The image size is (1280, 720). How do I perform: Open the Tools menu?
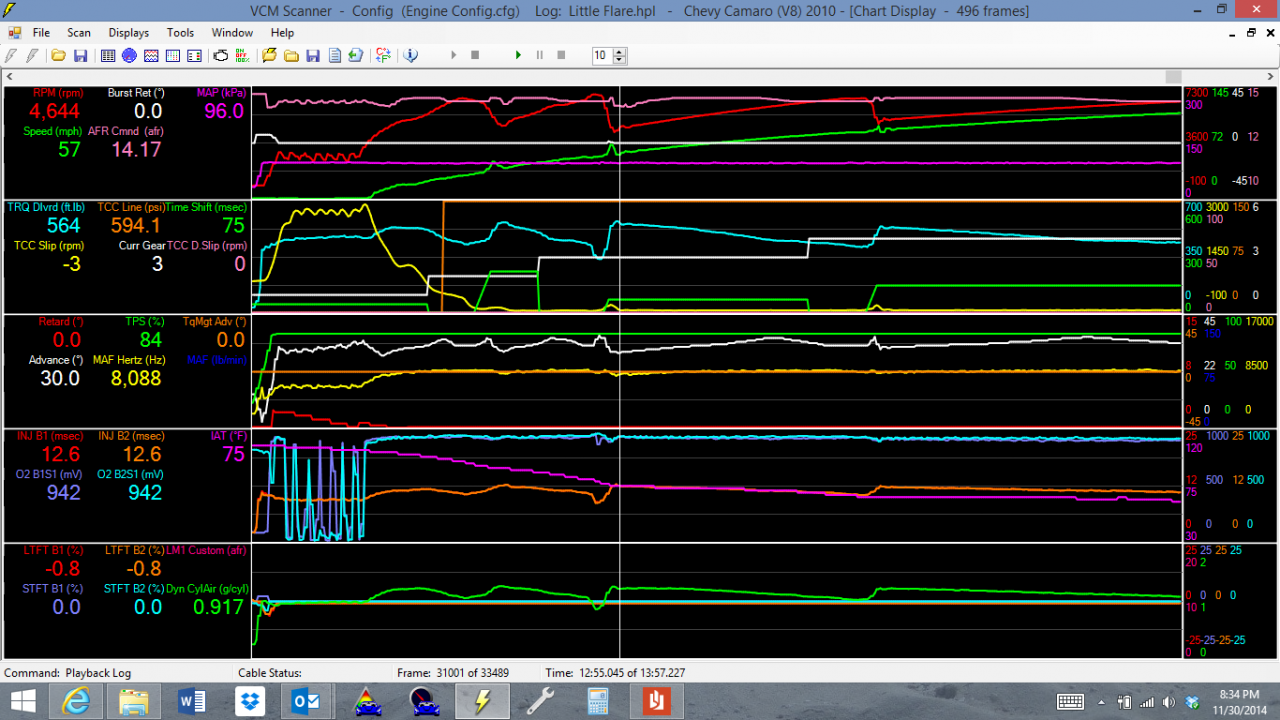coord(180,33)
